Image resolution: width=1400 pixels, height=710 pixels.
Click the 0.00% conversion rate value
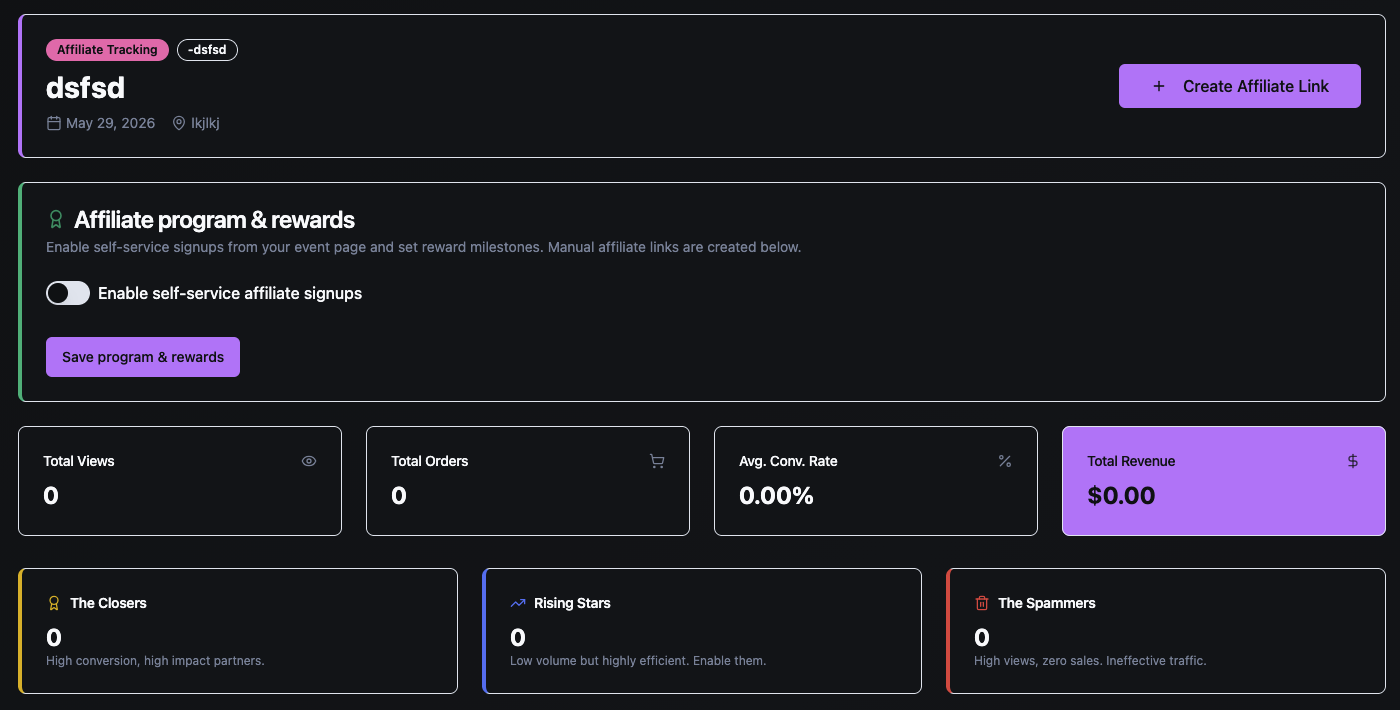pos(776,495)
